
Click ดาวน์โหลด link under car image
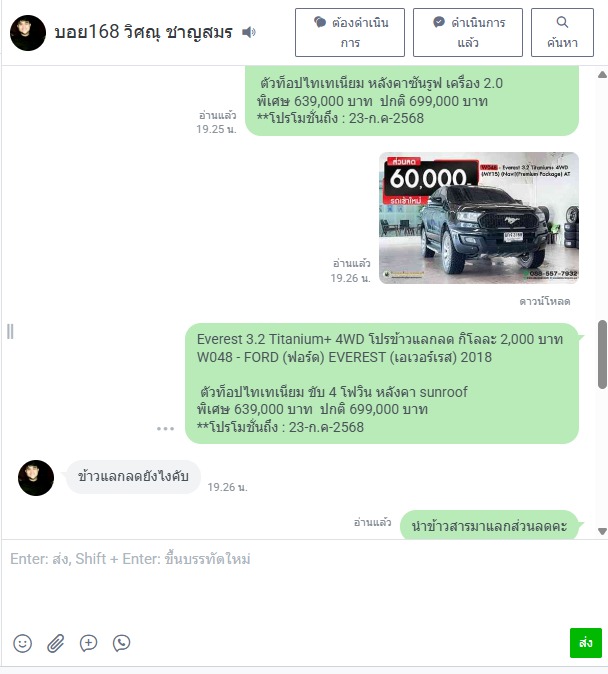click(x=545, y=301)
